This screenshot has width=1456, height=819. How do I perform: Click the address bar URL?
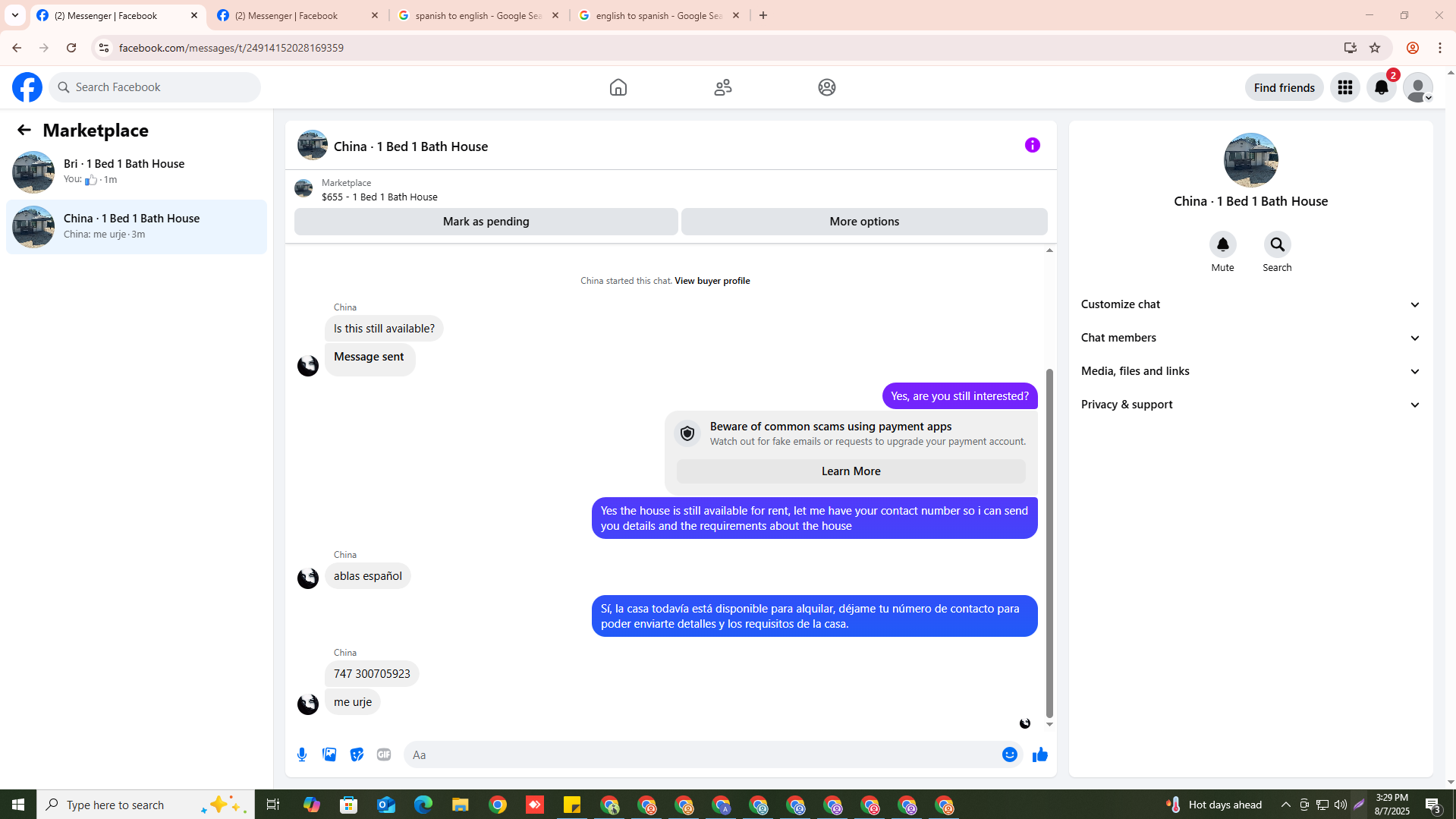(x=231, y=48)
